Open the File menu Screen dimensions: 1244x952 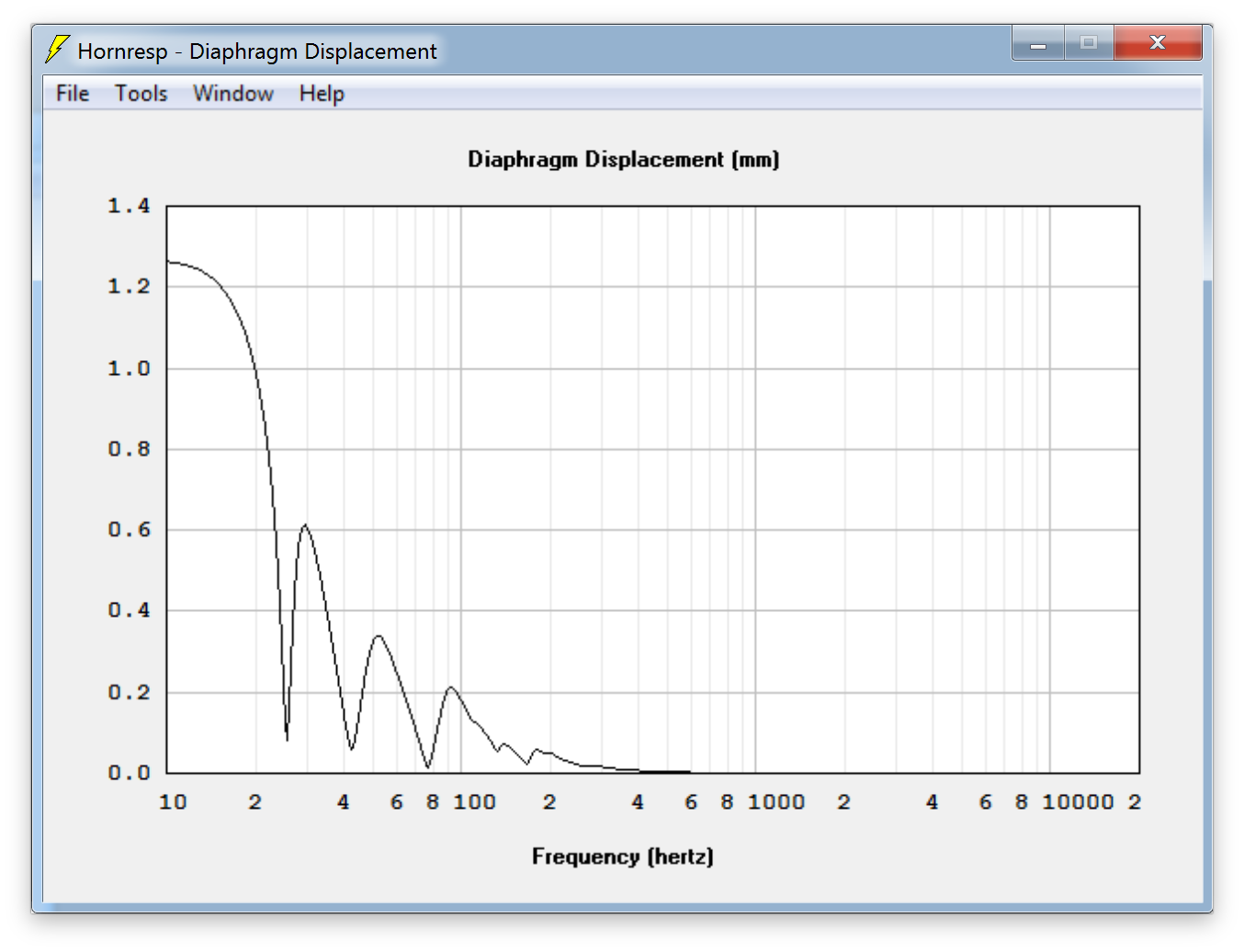click(72, 94)
